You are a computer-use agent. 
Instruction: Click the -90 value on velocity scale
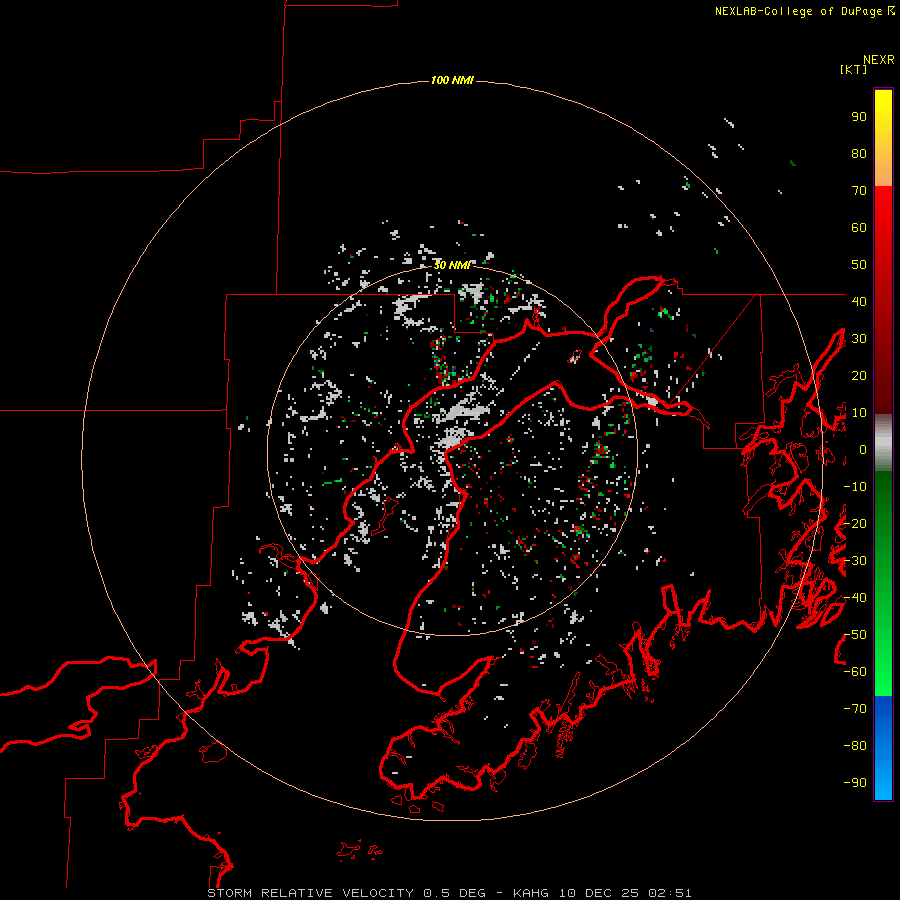[x=855, y=783]
